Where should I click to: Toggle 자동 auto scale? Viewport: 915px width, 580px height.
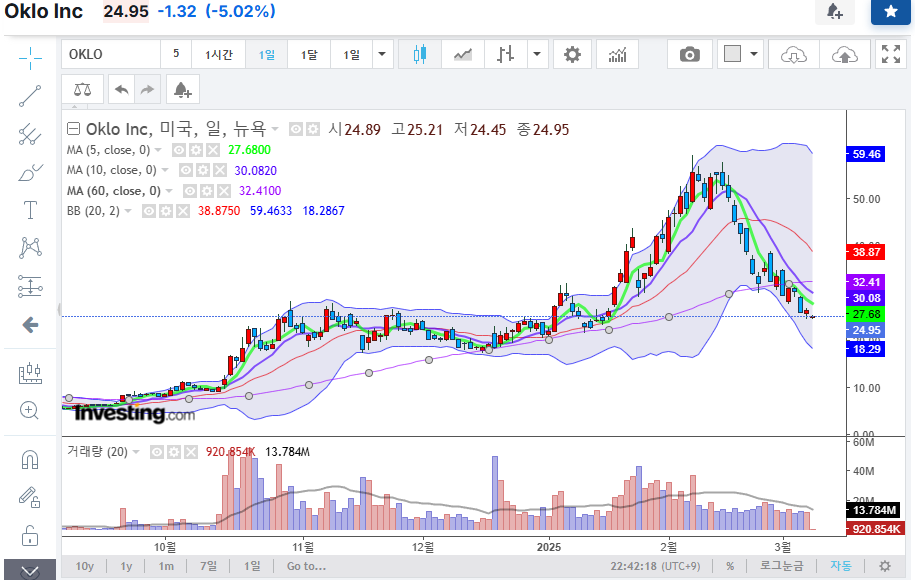click(x=841, y=565)
